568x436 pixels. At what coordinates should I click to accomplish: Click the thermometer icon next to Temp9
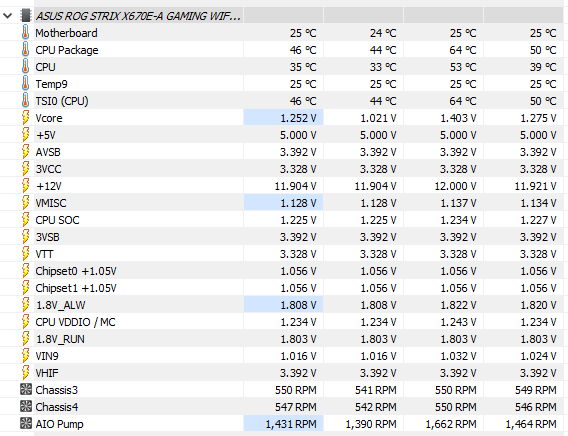(25, 84)
